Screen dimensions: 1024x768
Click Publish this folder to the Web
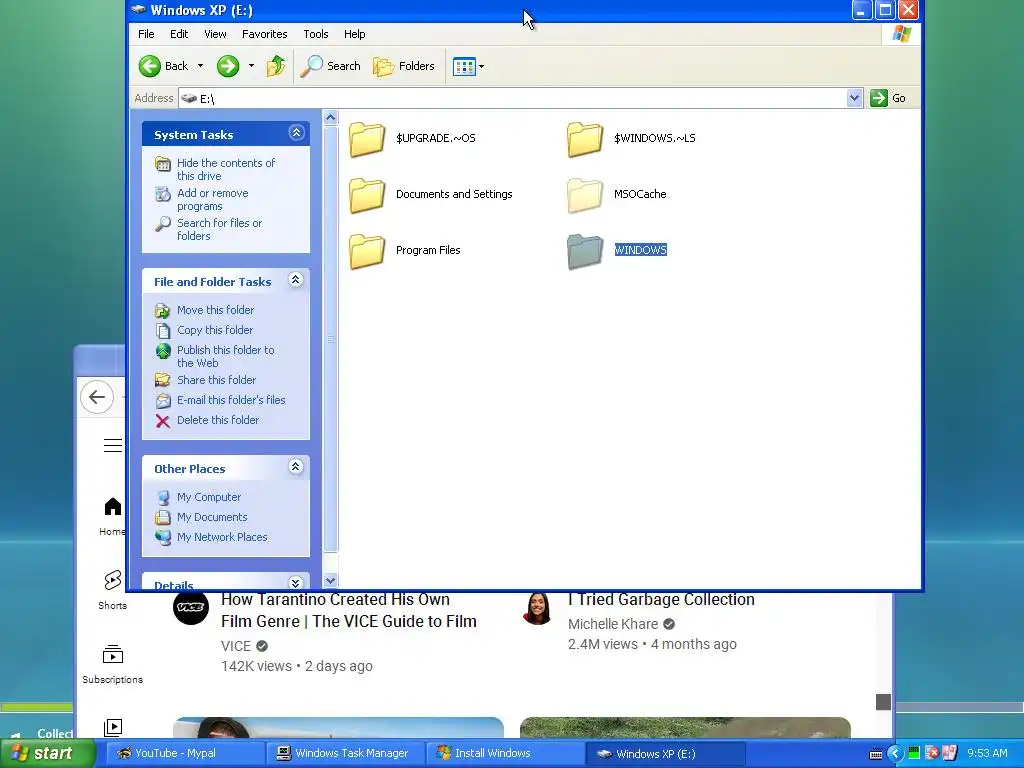[226, 356]
